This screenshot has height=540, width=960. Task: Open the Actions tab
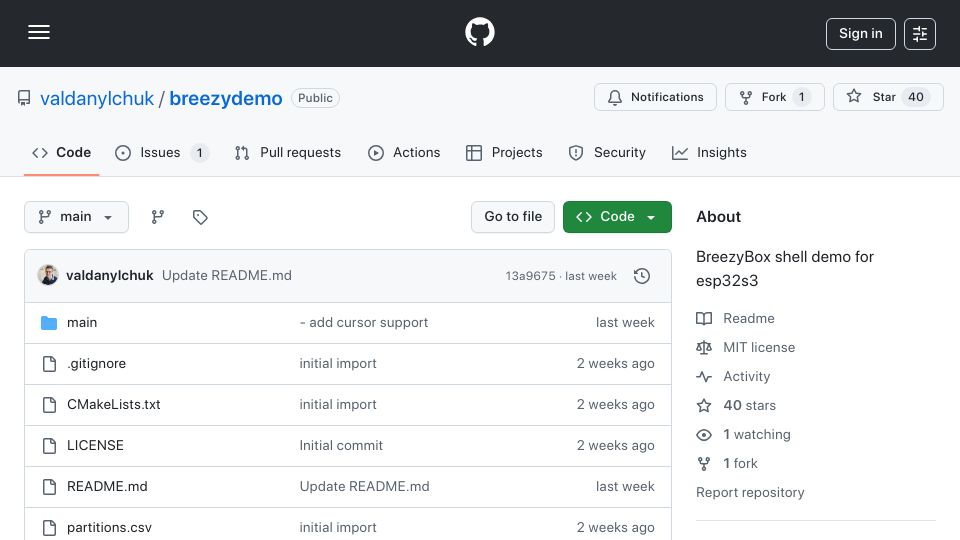(x=404, y=152)
